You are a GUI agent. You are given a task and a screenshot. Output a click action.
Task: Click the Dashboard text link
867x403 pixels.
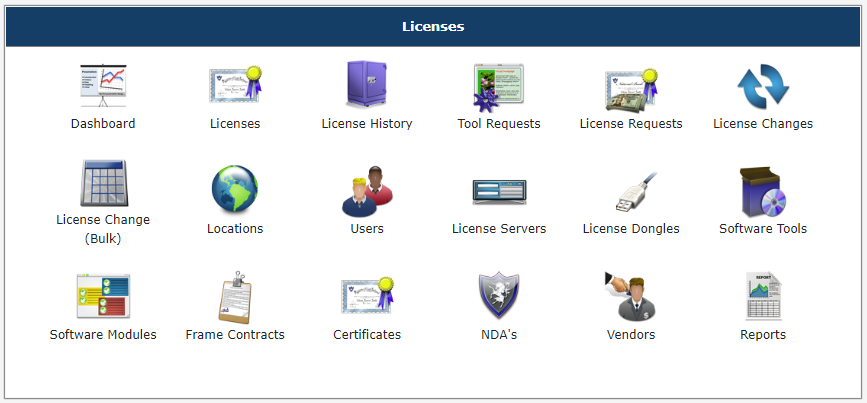103,123
